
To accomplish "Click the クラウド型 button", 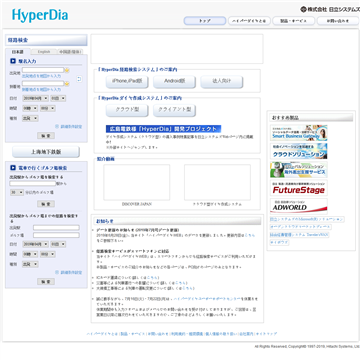I will click(x=127, y=110).
